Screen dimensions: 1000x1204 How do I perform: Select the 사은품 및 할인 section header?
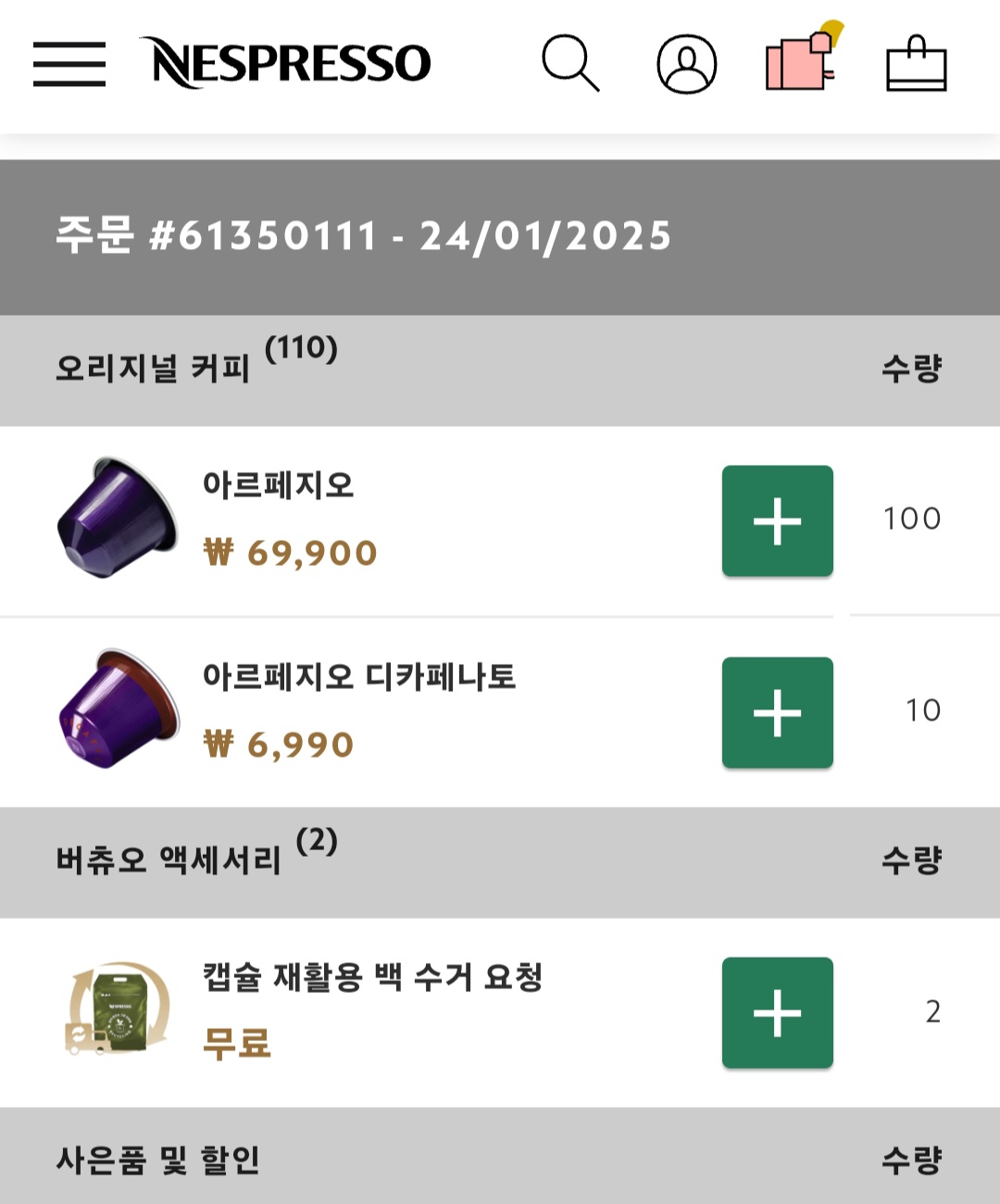point(158,1160)
